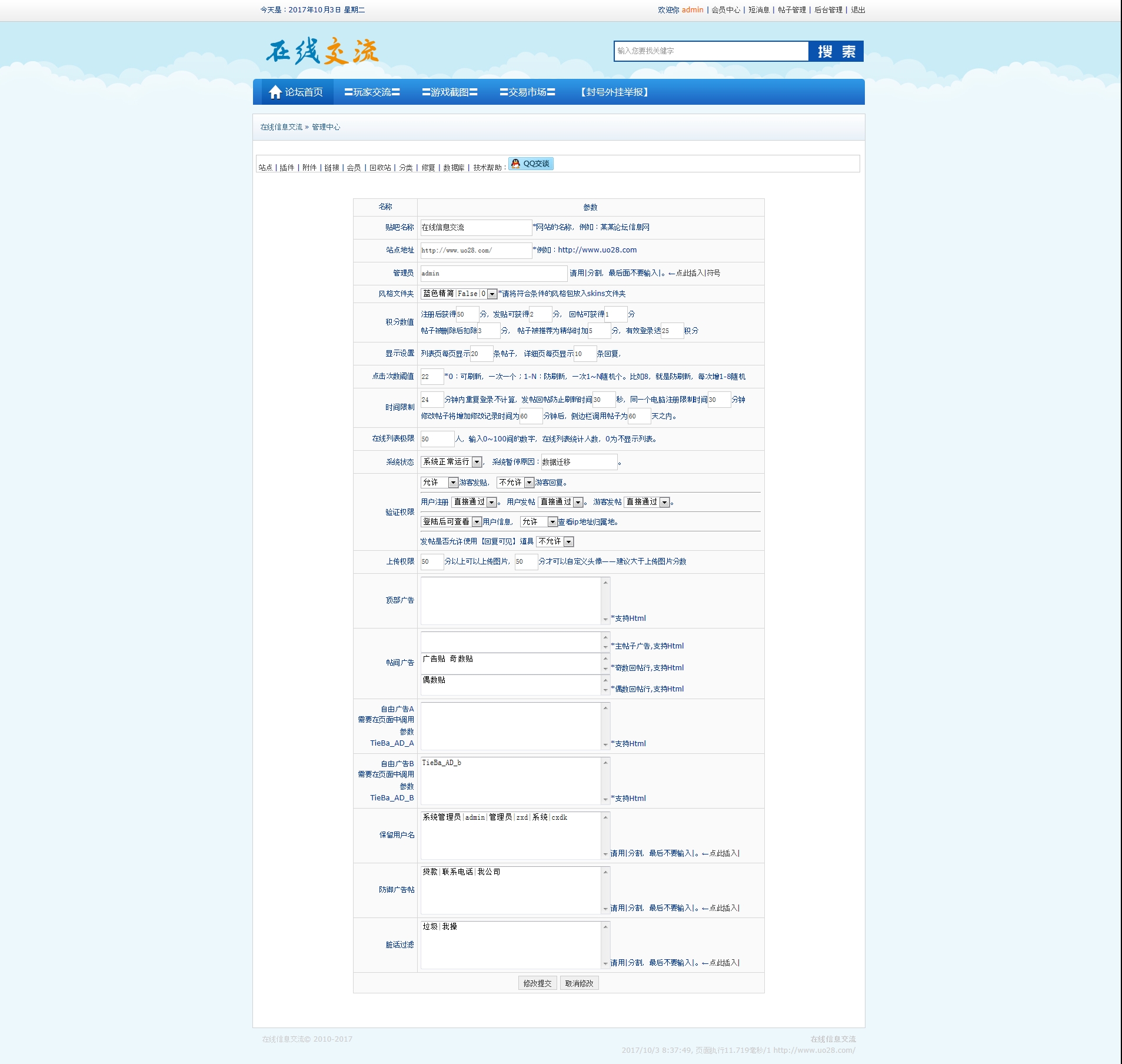Expand the 用户注册 直接通过 dropdown

click(474, 502)
